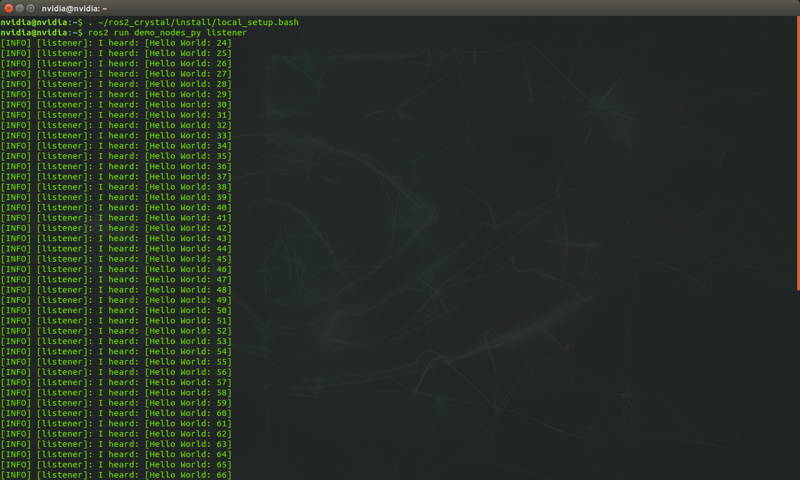Minimize the terminal window

pyautogui.click(x=19, y=8)
